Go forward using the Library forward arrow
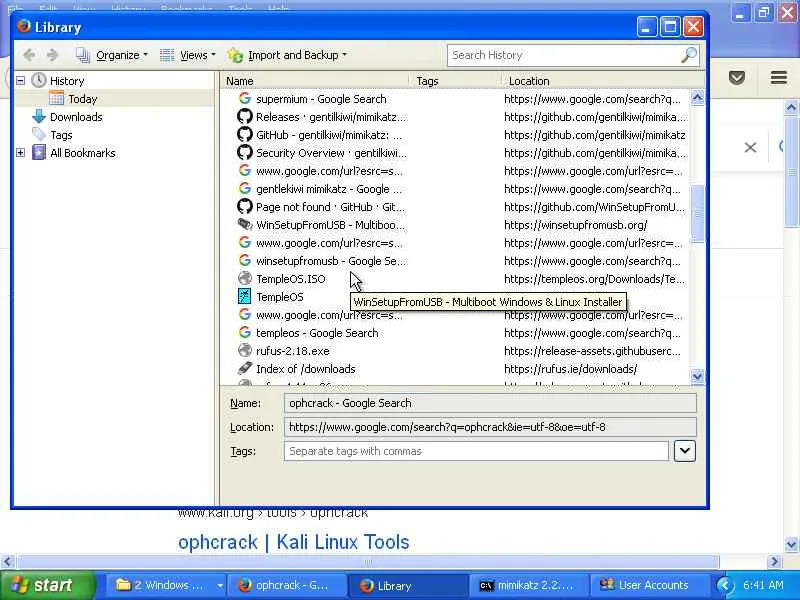The image size is (800, 600). [x=52, y=55]
